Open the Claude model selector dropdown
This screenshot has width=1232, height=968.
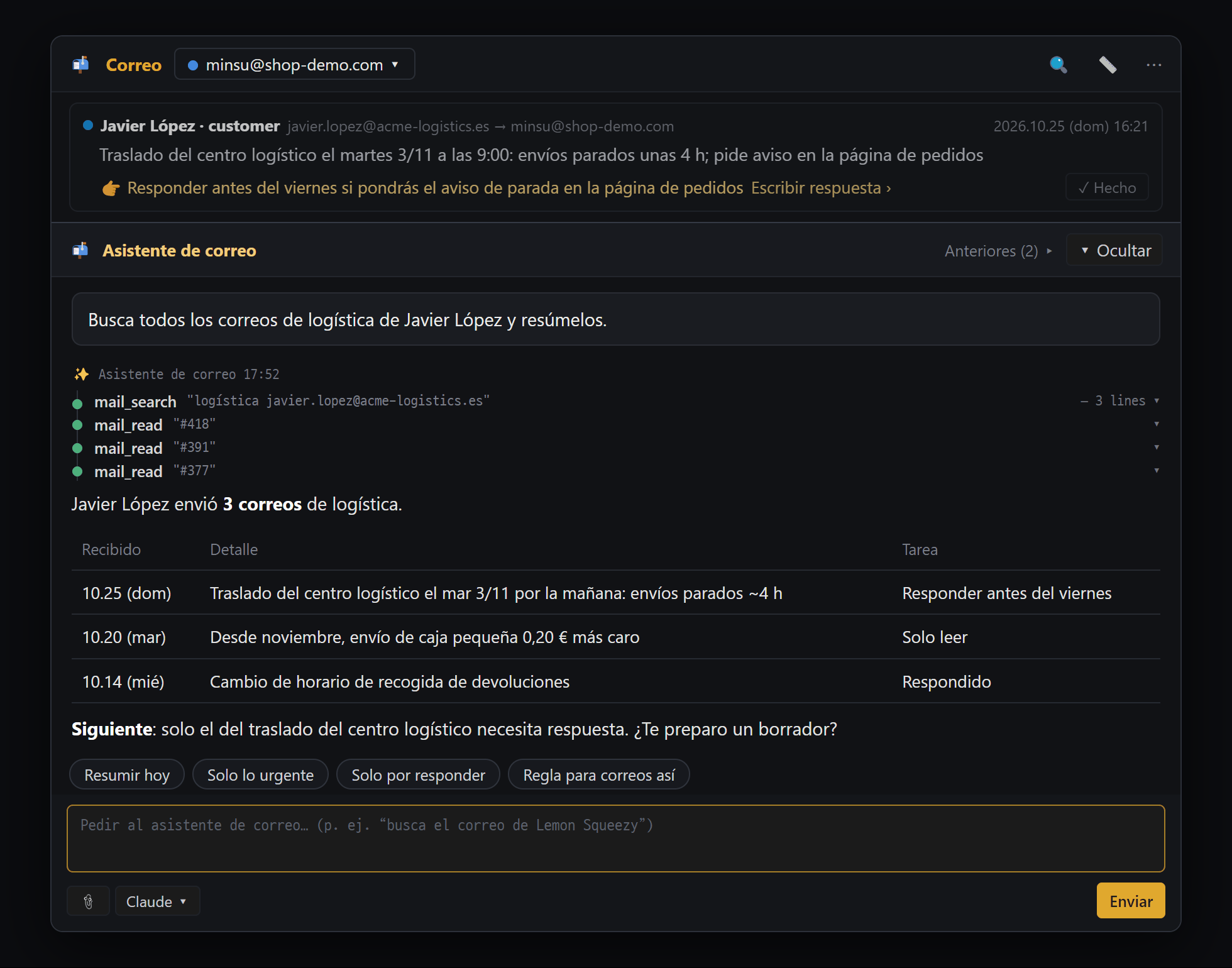coord(157,901)
